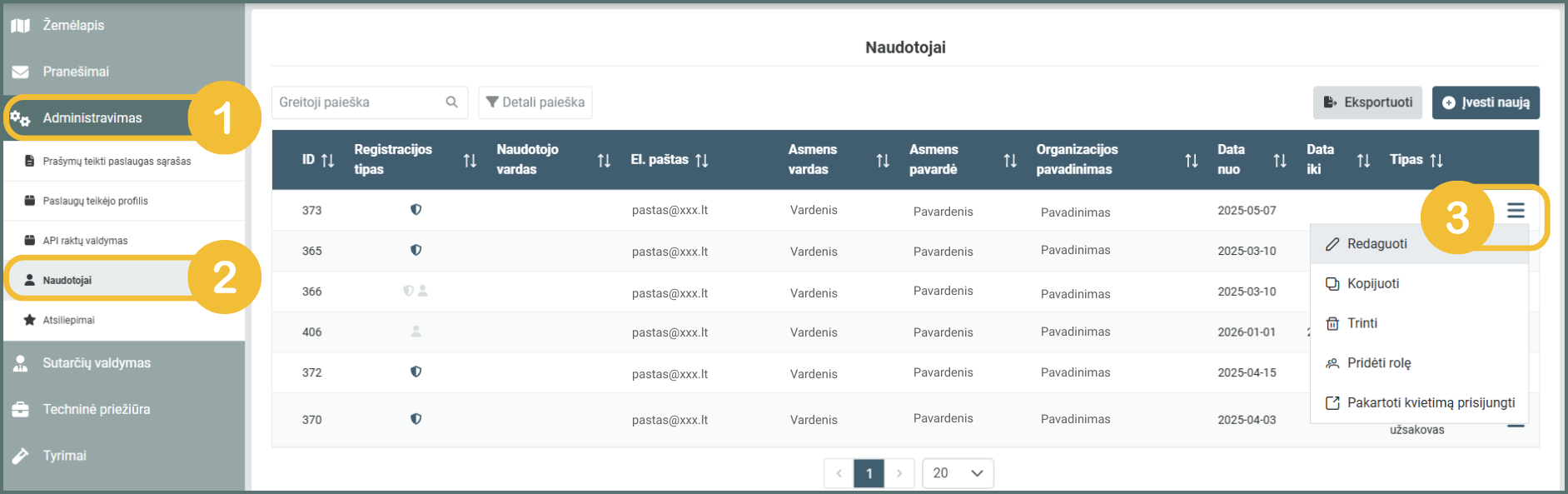Choose Kopijuoti from the context menu
The height and width of the screenshot is (494, 1568).
pos(1419,284)
